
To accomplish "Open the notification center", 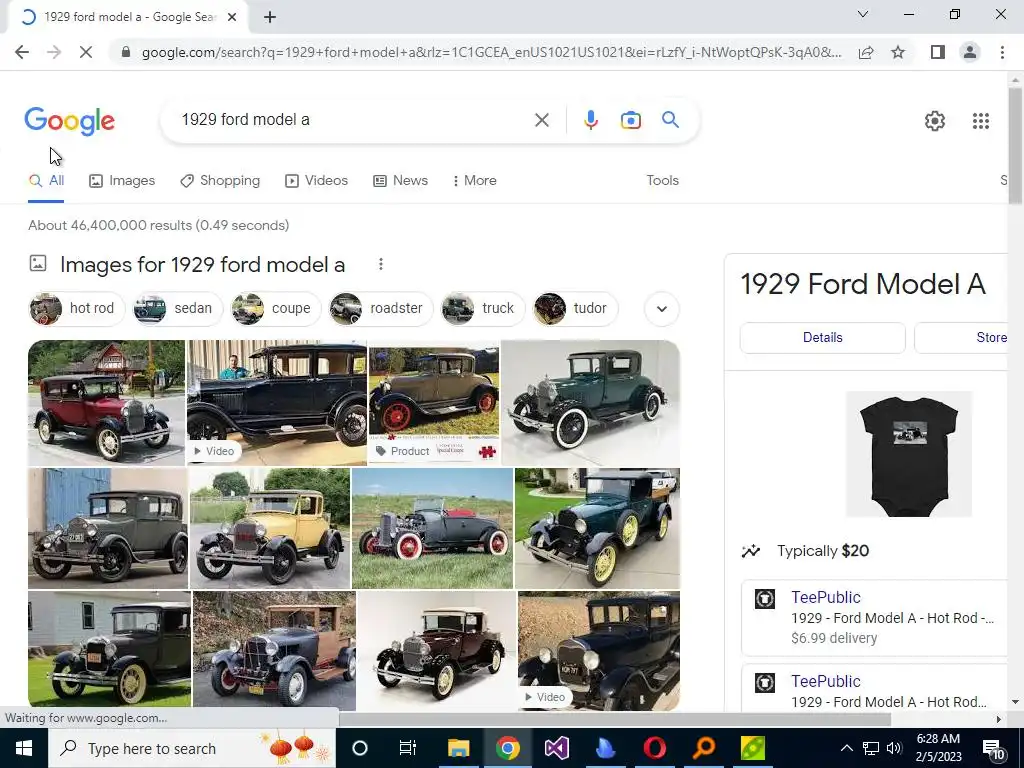I will pyautogui.click(x=994, y=749).
